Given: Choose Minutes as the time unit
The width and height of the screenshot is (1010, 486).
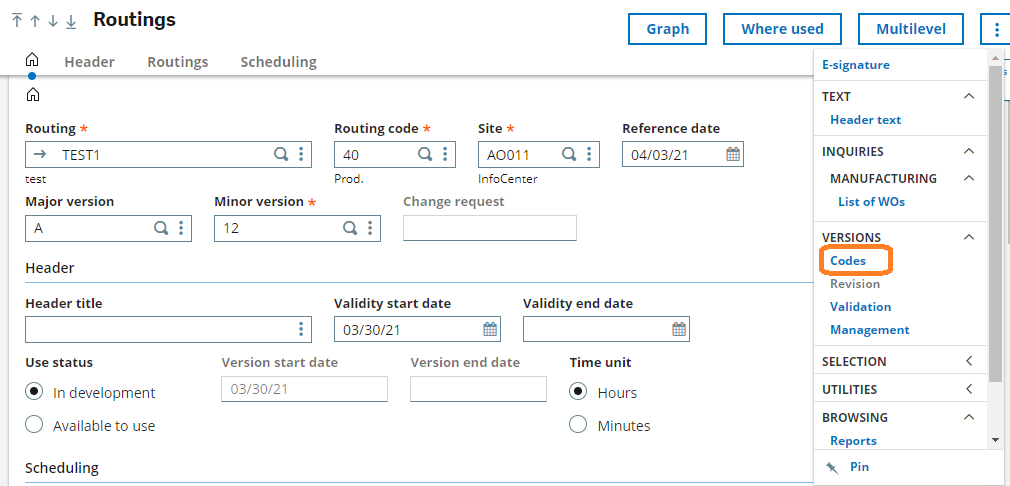Looking at the screenshot, I should [578, 425].
